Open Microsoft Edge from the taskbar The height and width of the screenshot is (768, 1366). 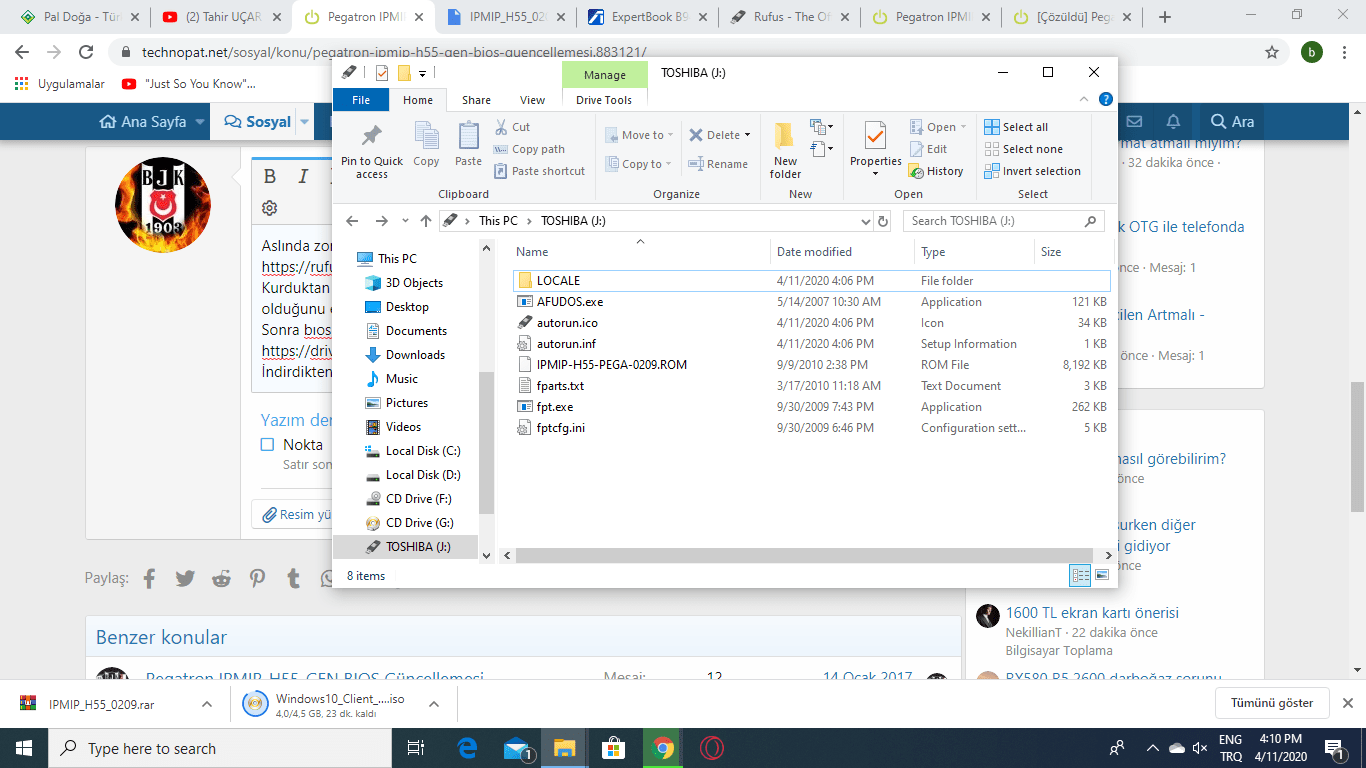coord(468,748)
